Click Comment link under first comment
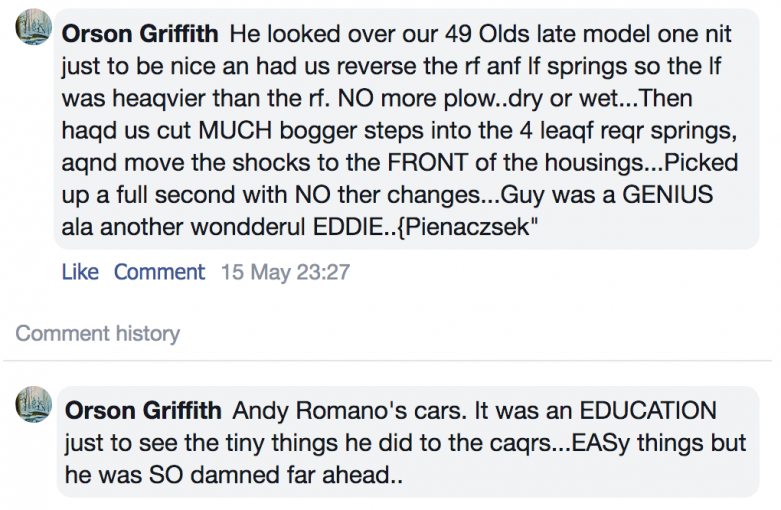 pos(159,272)
